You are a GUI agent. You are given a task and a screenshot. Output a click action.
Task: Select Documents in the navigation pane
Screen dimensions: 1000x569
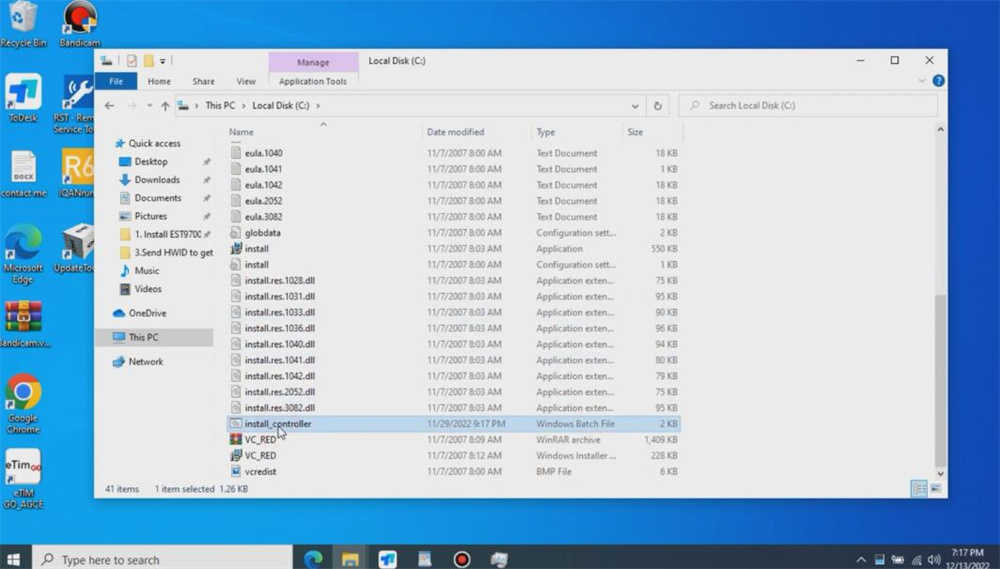[x=158, y=198]
